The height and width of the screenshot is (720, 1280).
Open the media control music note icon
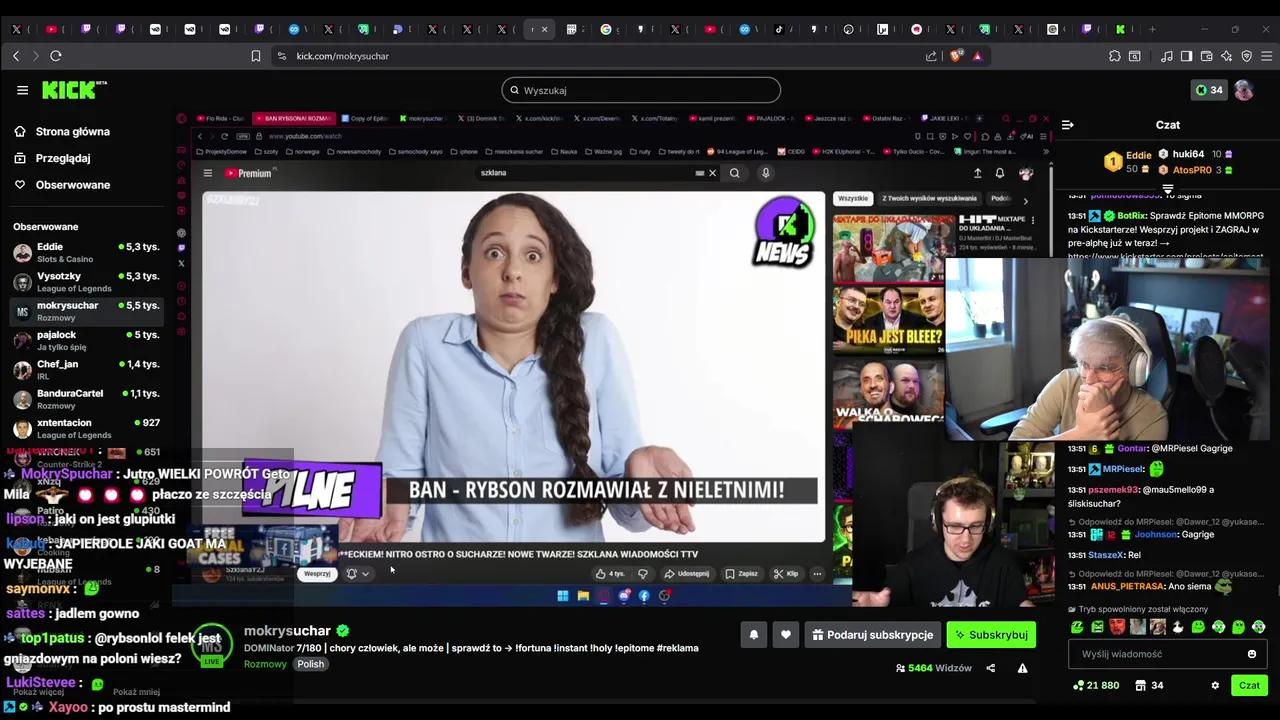click(1167, 56)
